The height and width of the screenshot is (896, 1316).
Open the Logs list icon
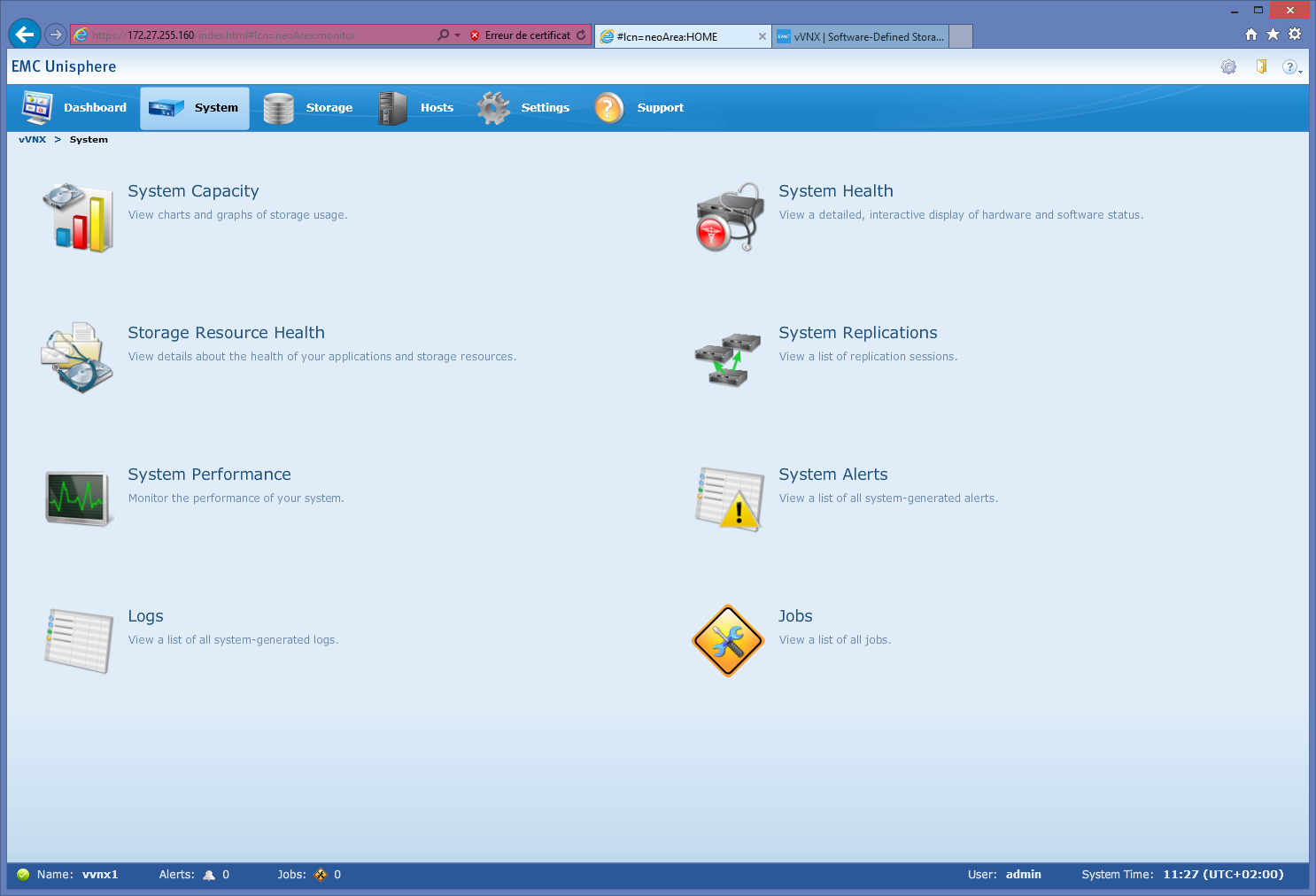click(78, 640)
